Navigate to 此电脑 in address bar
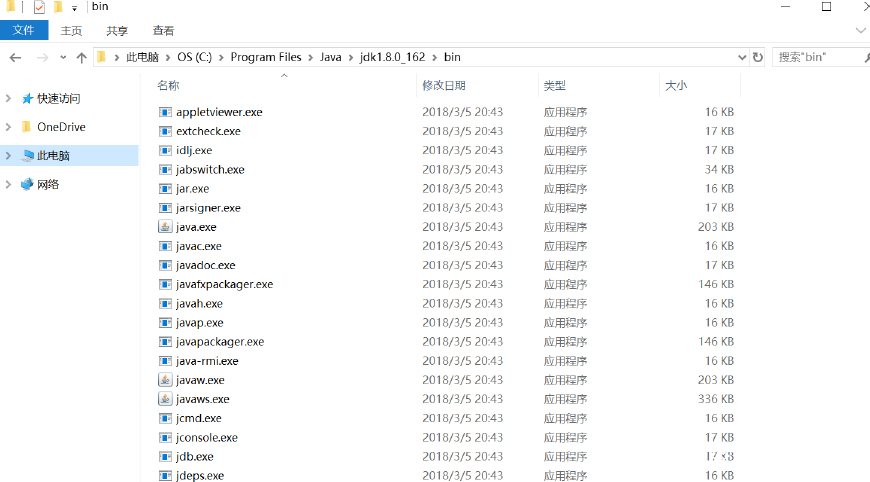 click(x=143, y=57)
